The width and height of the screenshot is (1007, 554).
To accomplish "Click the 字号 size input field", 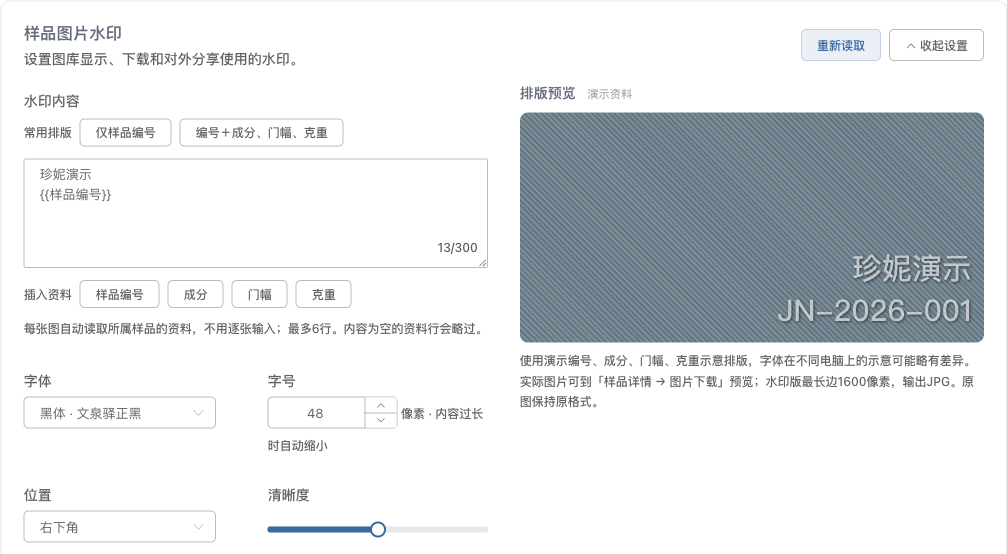I will coord(316,413).
